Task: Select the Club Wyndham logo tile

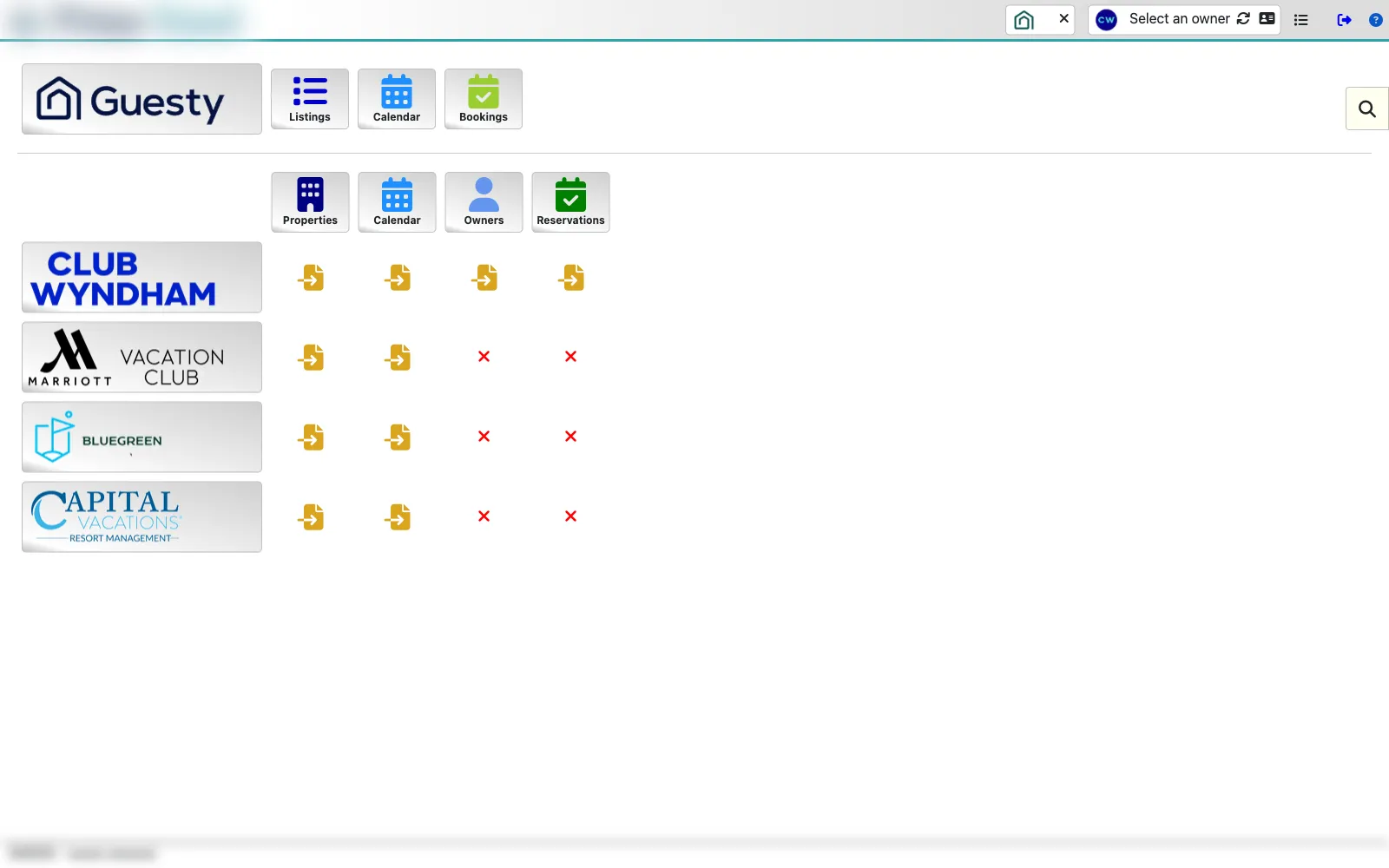Action: pyautogui.click(x=142, y=277)
